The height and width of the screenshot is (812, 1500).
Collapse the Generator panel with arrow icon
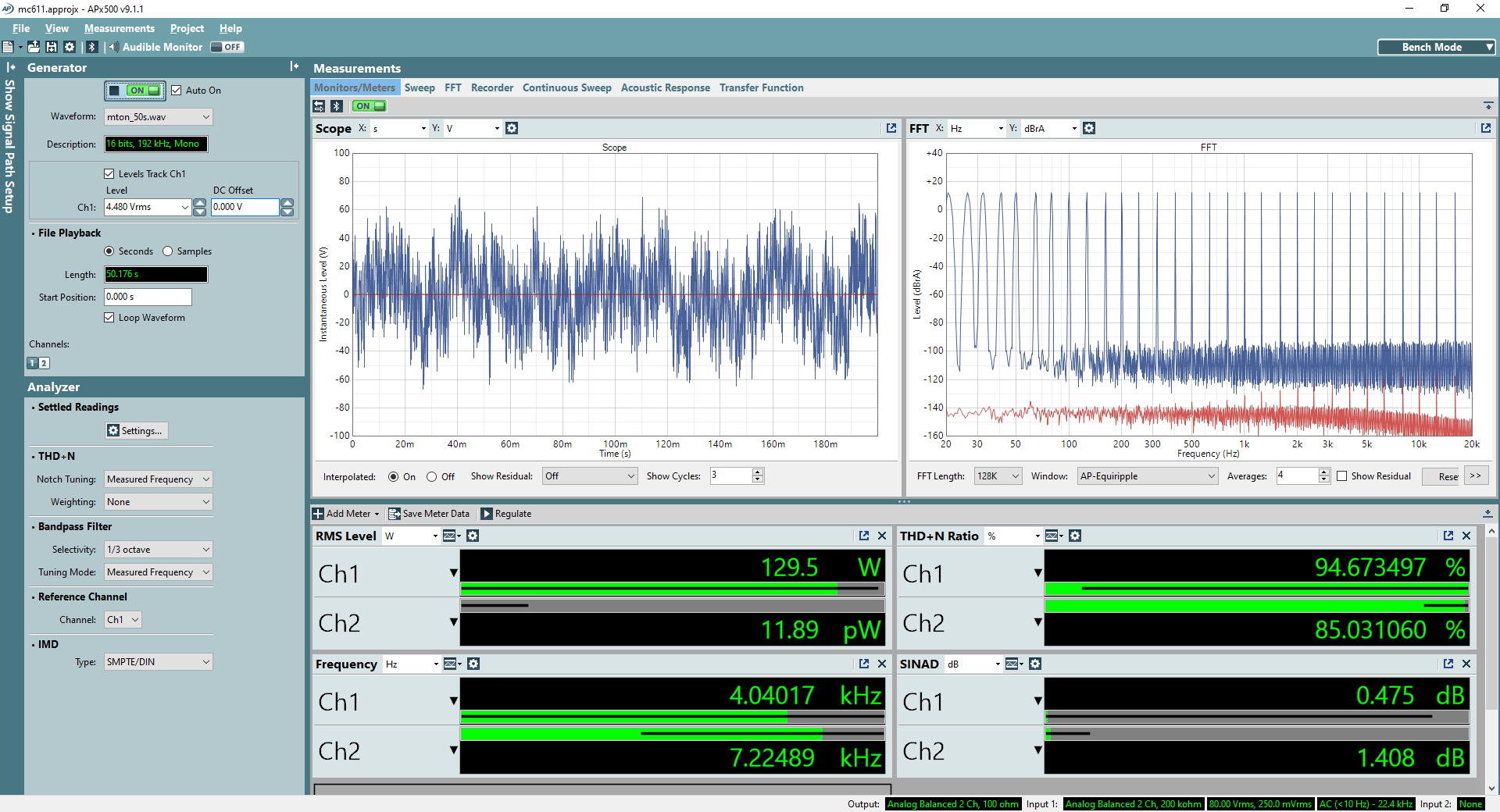click(294, 67)
